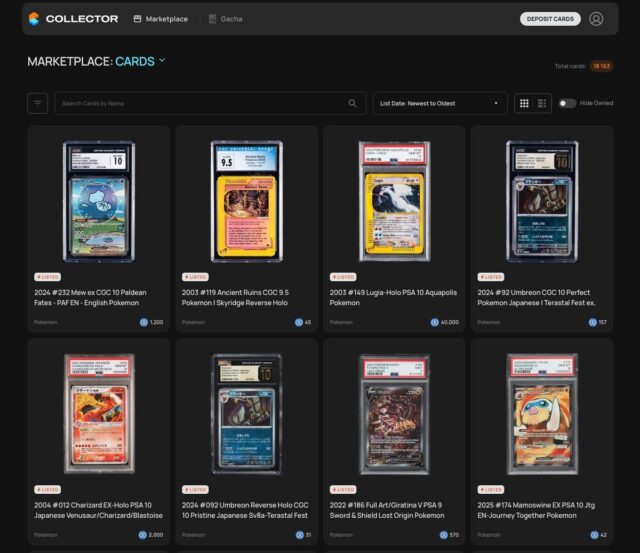Screen dimensions: 640x553
Task: Open the Mamoswine EX PSA 10 card image
Action: coord(542,414)
